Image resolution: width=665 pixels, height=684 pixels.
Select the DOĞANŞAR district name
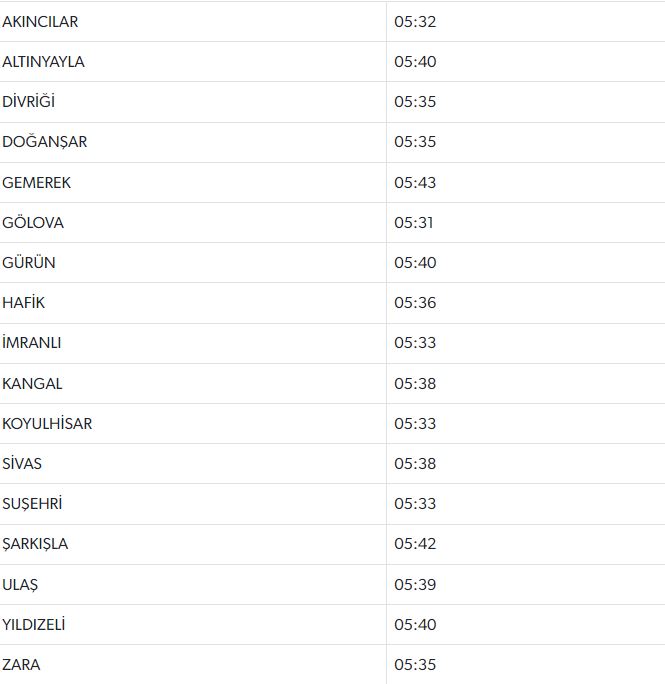[44, 142]
